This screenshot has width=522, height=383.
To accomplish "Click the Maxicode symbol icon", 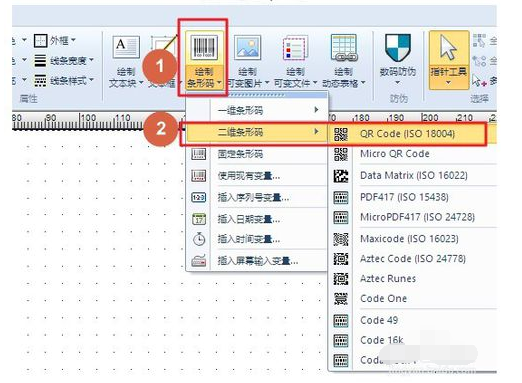I will point(341,239).
